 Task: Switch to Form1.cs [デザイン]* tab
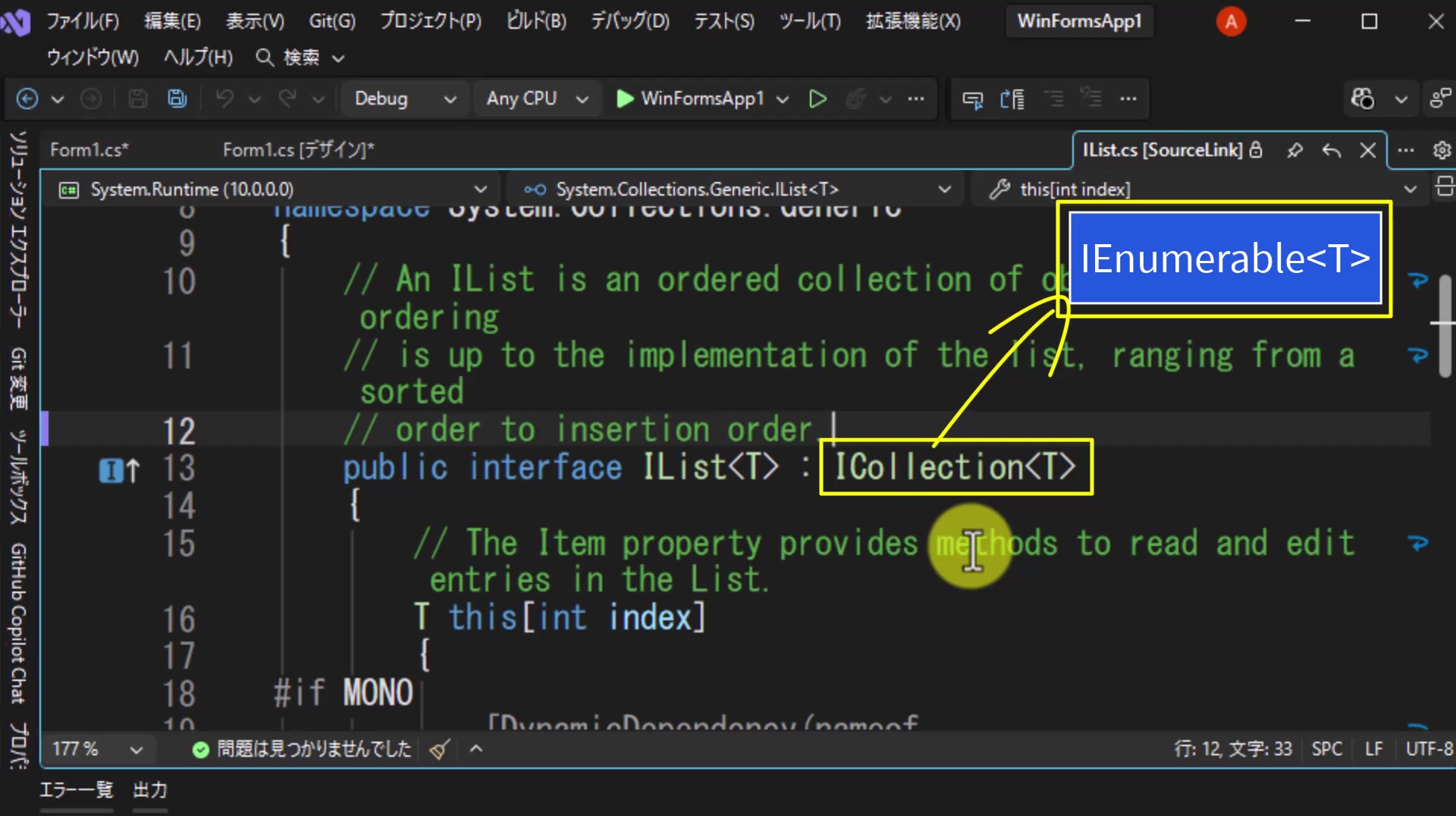[298, 150]
